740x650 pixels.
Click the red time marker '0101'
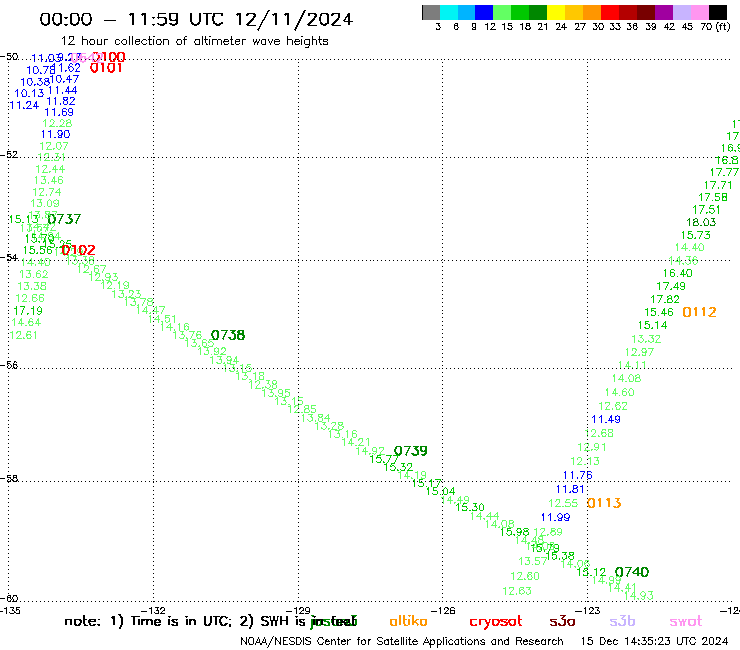point(106,68)
